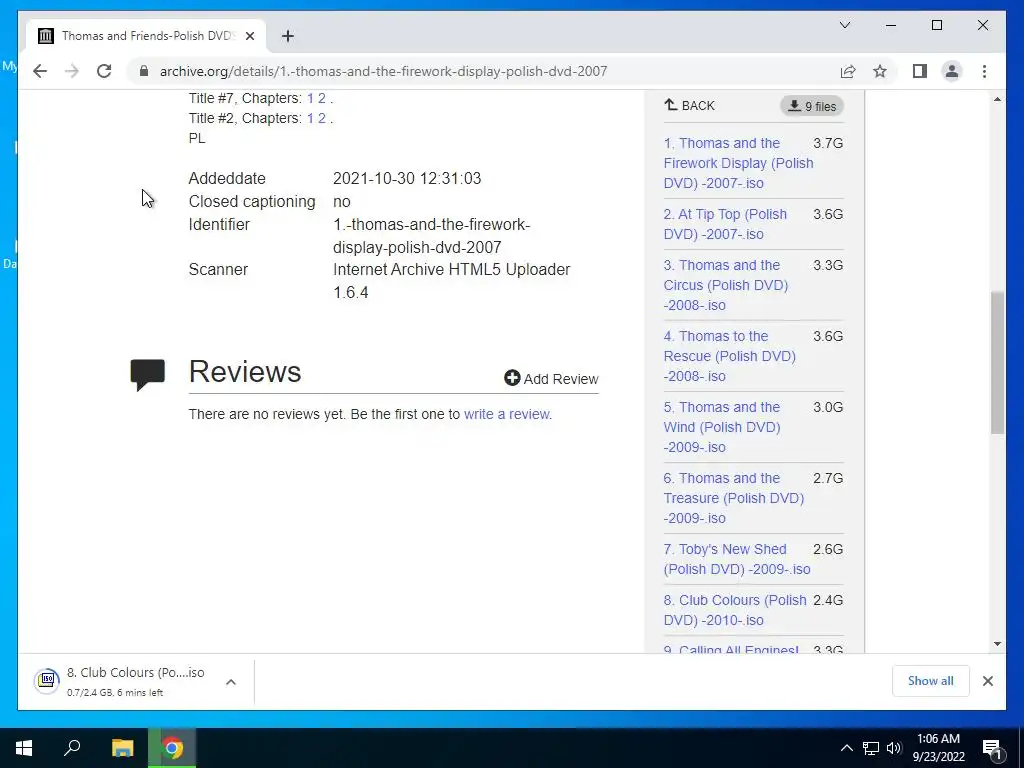Click the Identifier value text
The image size is (1024, 768).
[x=432, y=236]
